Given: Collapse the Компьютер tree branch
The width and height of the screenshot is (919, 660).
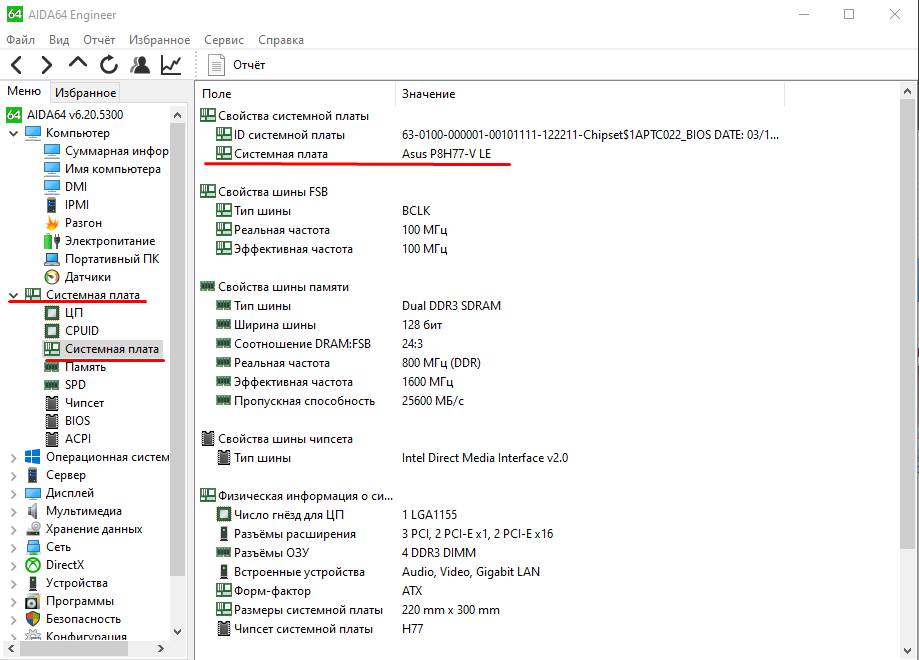Looking at the screenshot, I should [x=13, y=134].
